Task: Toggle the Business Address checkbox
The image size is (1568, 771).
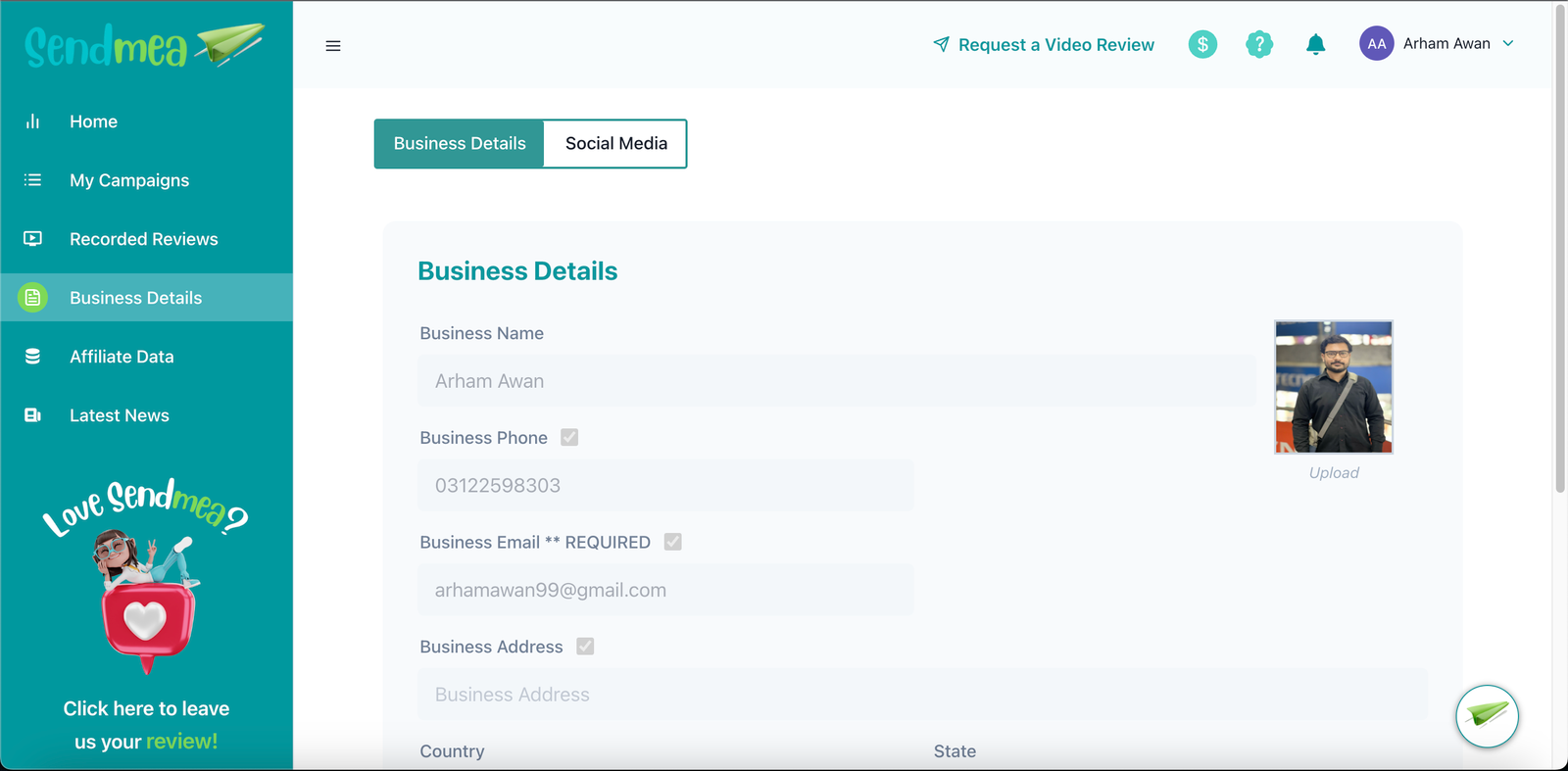Action: 585,647
